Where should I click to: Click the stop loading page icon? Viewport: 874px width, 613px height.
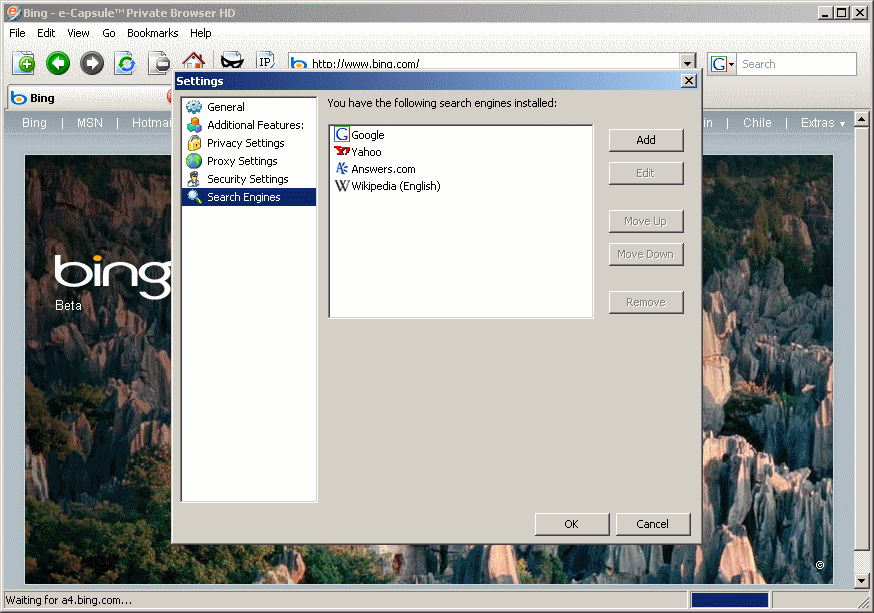(x=159, y=64)
